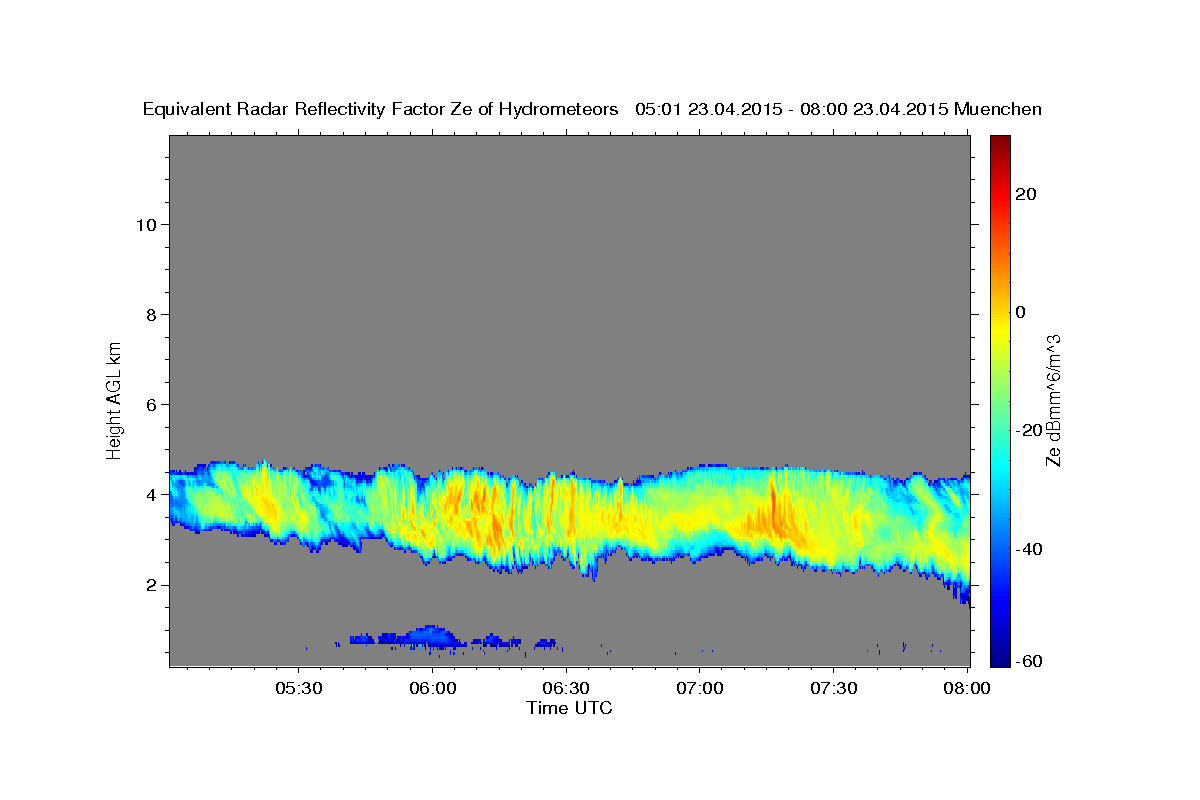Click the 08:00 time tick label

coord(967,689)
